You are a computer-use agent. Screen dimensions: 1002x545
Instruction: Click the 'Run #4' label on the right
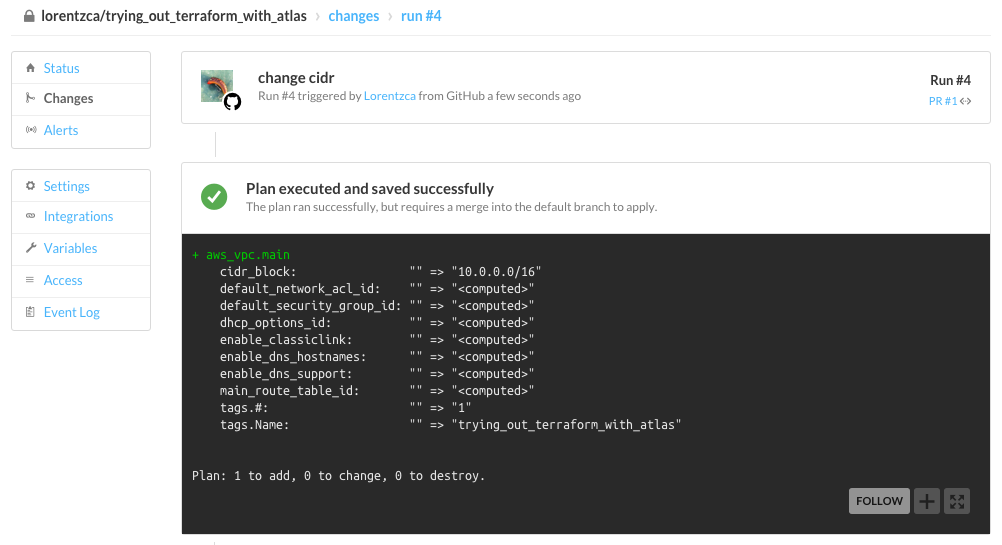(x=950, y=81)
